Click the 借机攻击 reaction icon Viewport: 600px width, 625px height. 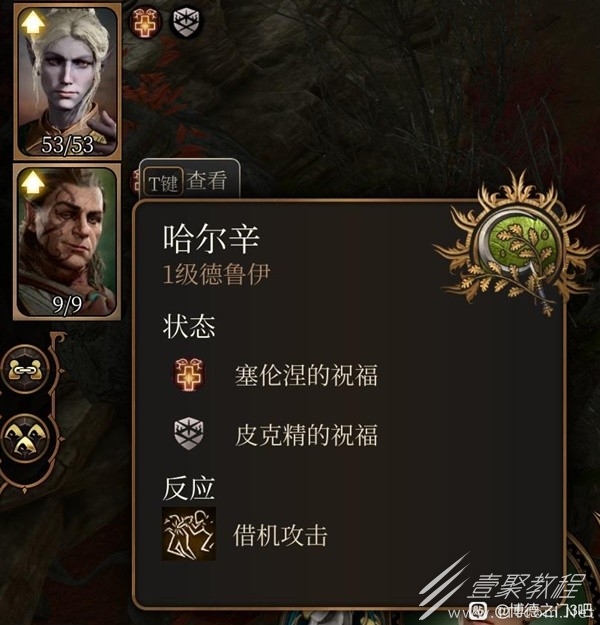pyautogui.click(x=189, y=534)
